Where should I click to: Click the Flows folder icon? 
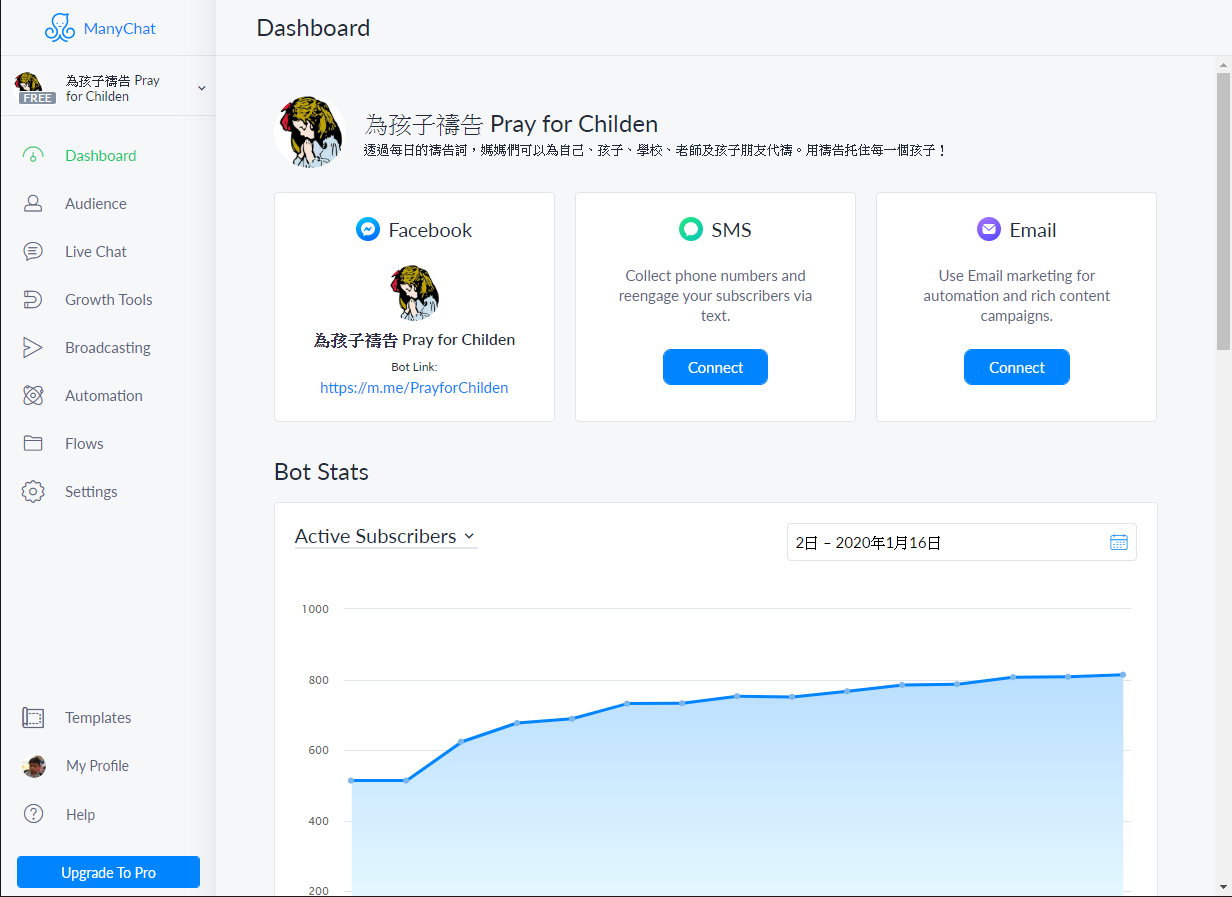[x=33, y=443]
